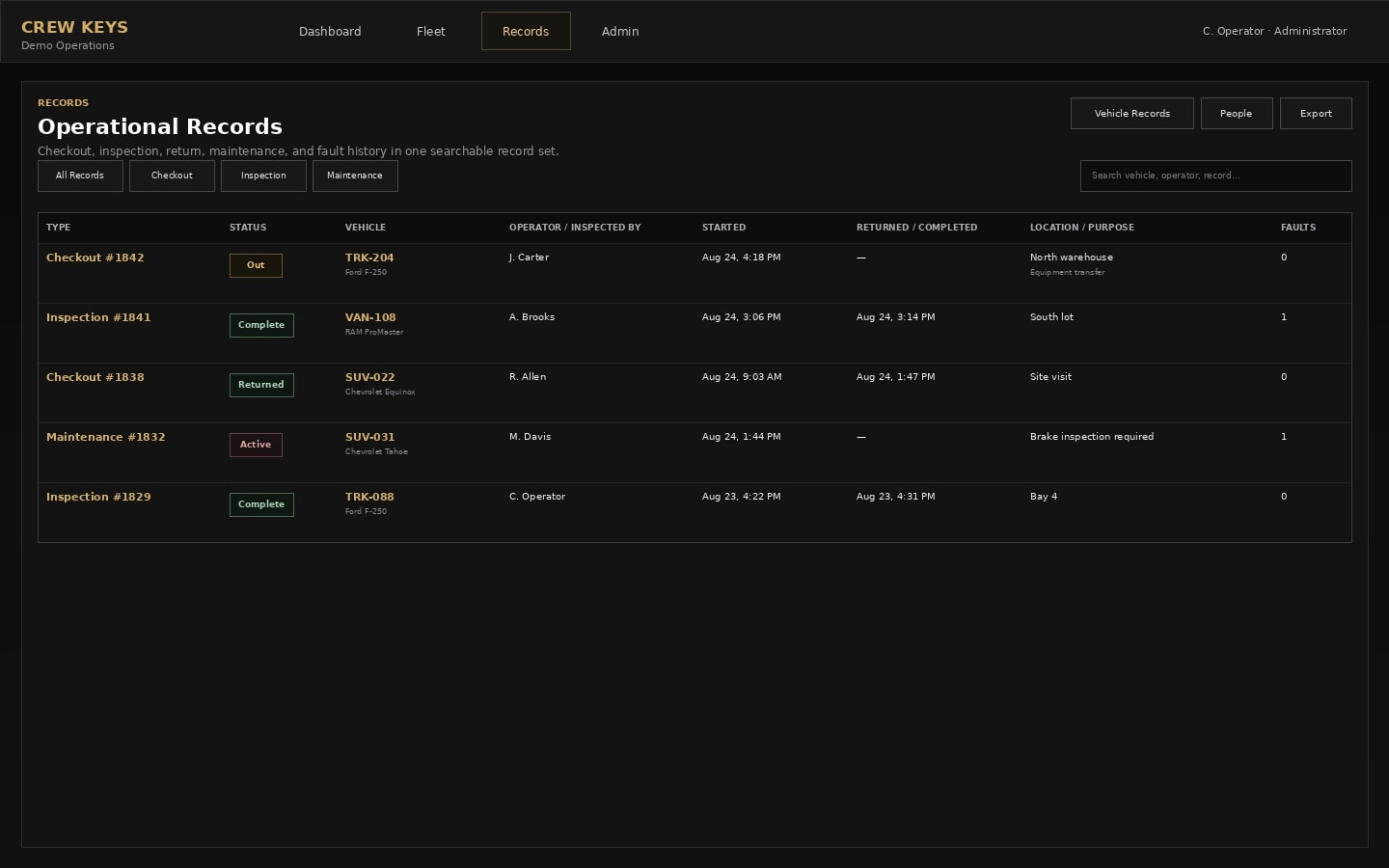Open record Inspection #1829
Image resolution: width=1389 pixels, height=868 pixels.
98,497
